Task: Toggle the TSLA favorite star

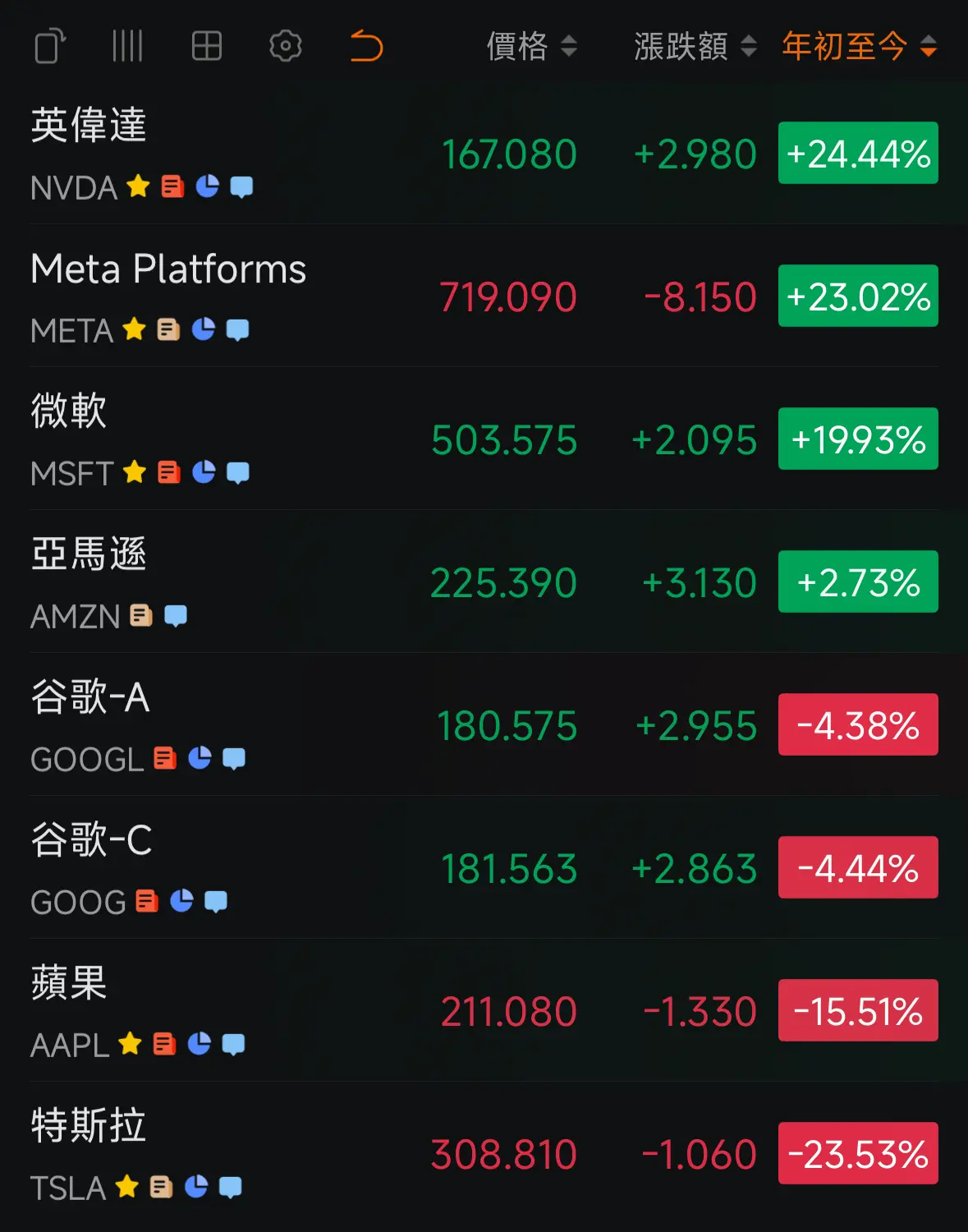Action: (126, 1187)
